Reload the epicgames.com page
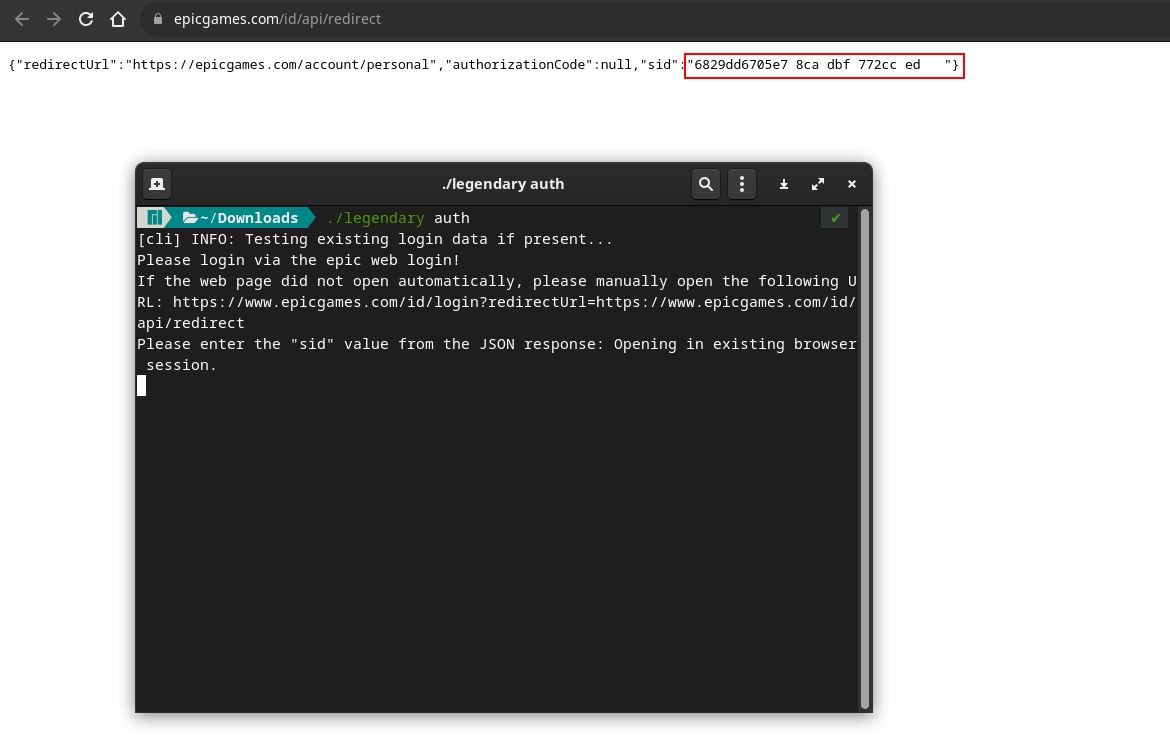 tap(86, 19)
